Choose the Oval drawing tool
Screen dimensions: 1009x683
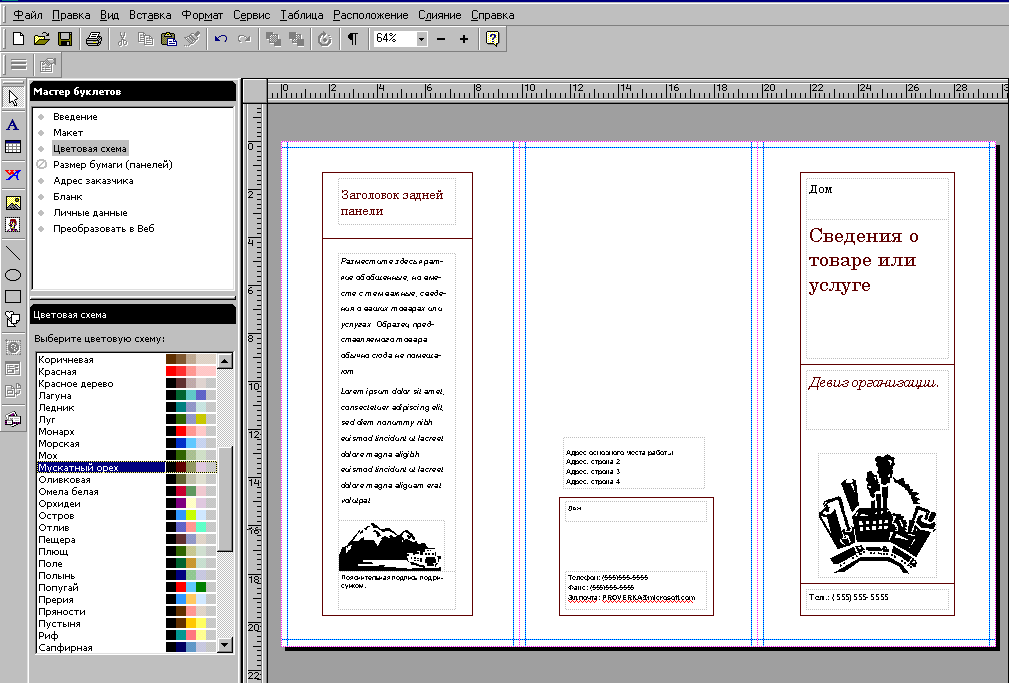[13, 274]
